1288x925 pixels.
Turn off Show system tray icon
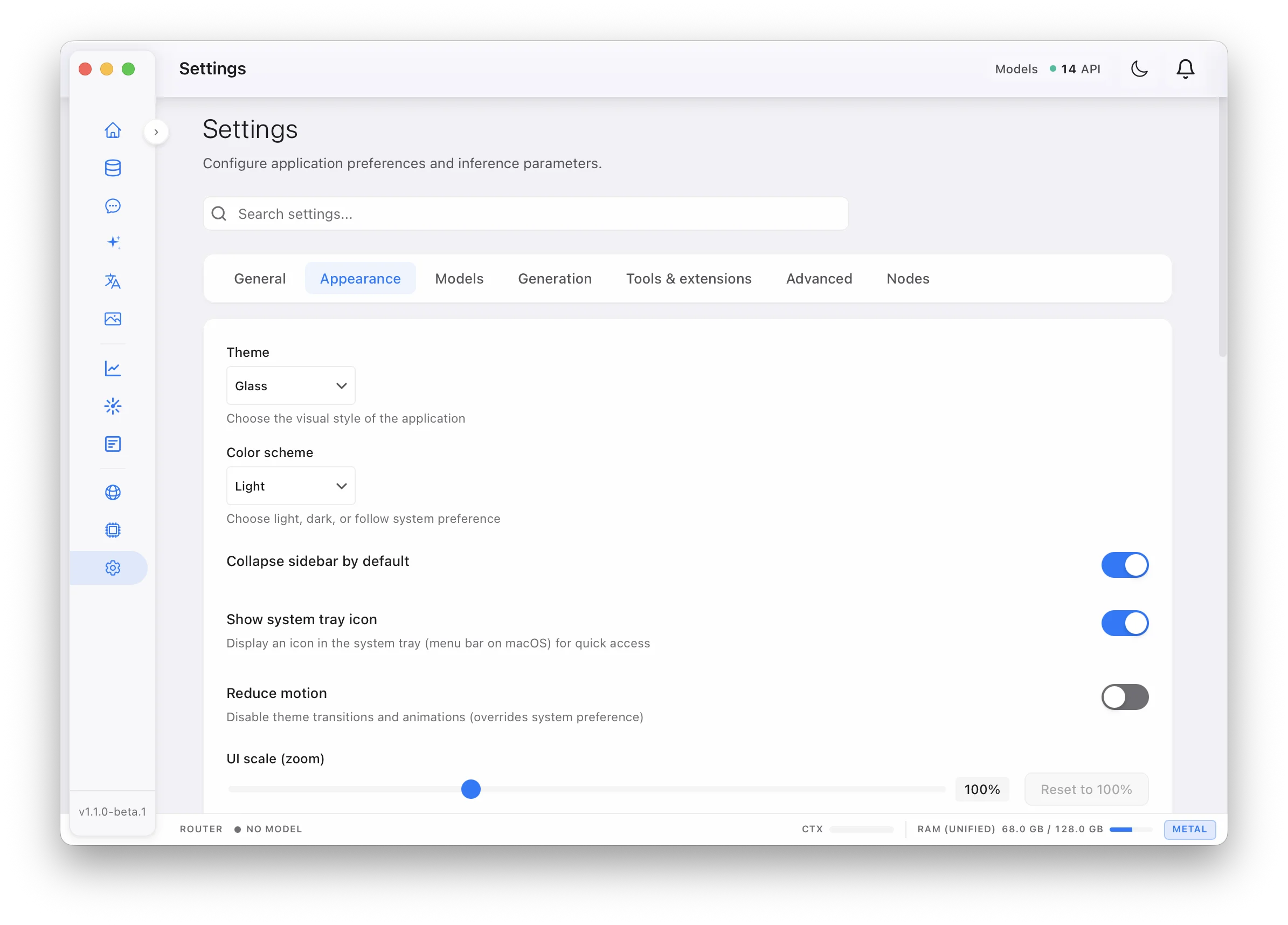[1125, 623]
